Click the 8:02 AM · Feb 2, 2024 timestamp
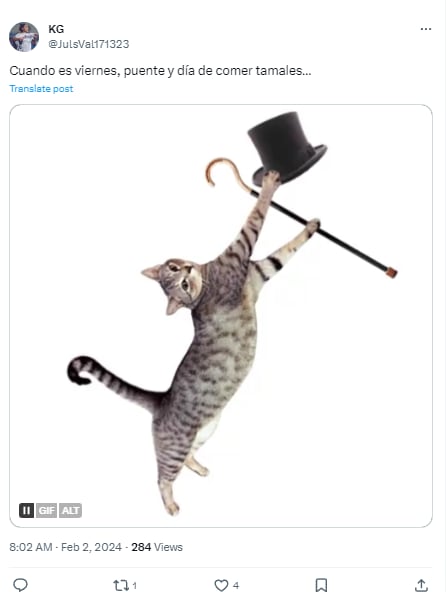This screenshot has height=592, width=446. point(65,547)
